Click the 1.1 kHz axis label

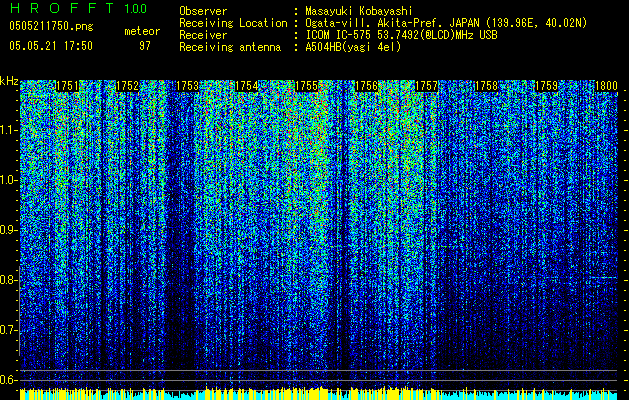point(9,130)
